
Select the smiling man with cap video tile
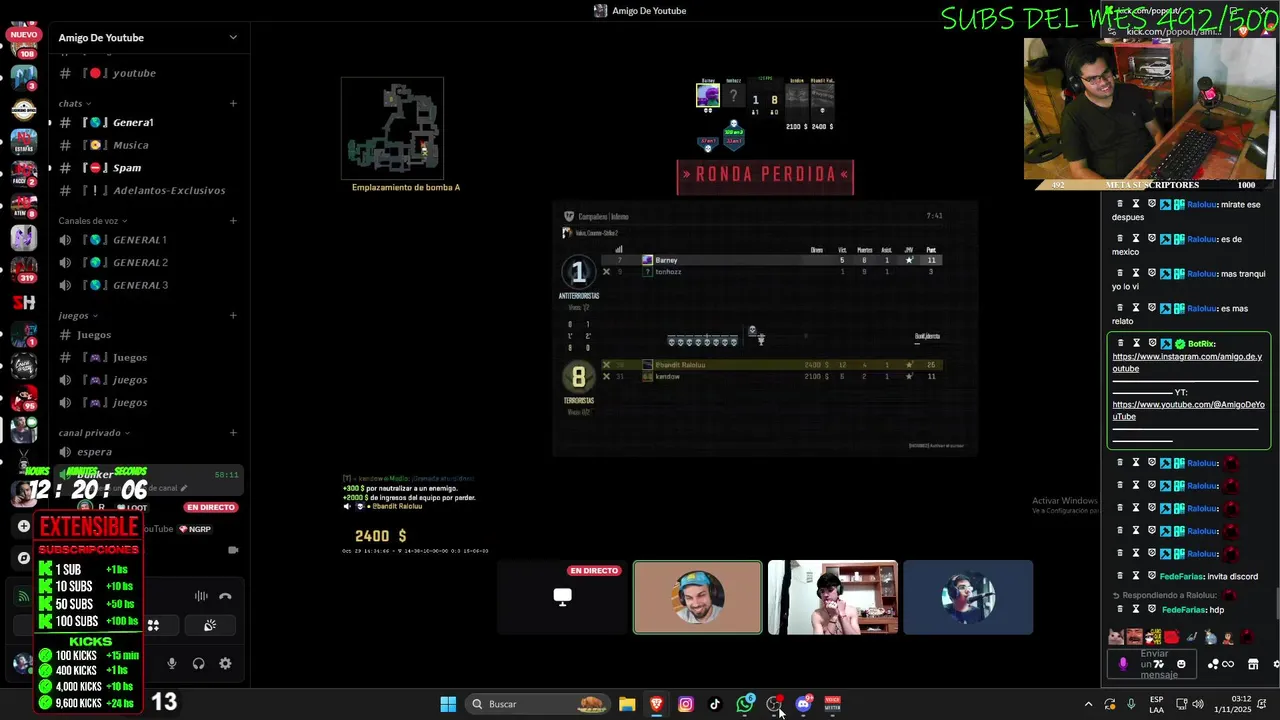click(x=698, y=597)
